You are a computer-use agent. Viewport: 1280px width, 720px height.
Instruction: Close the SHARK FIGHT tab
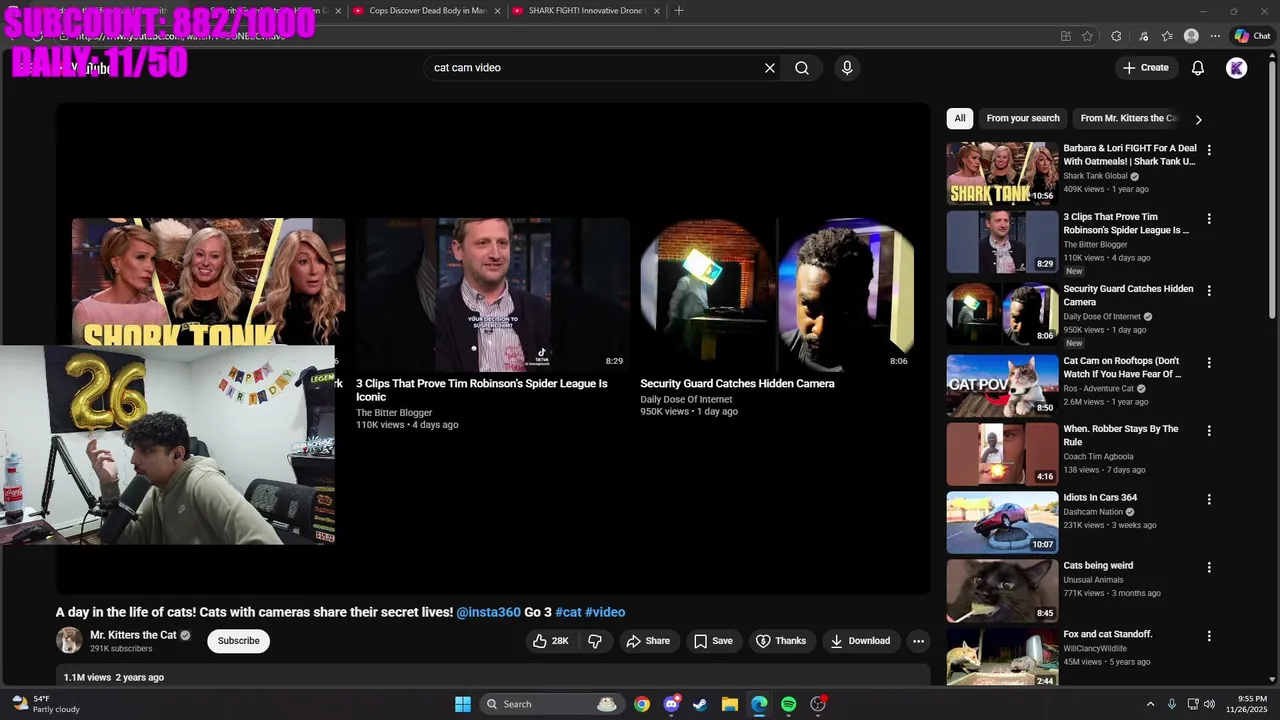[659, 11]
